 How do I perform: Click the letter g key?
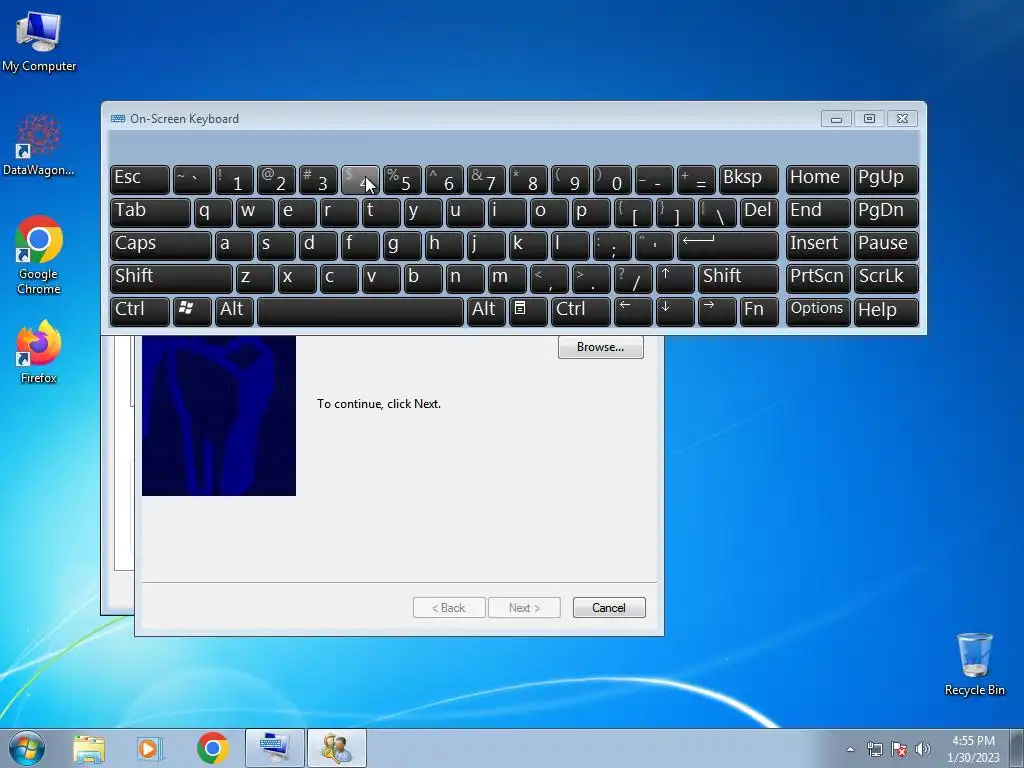(x=402, y=246)
